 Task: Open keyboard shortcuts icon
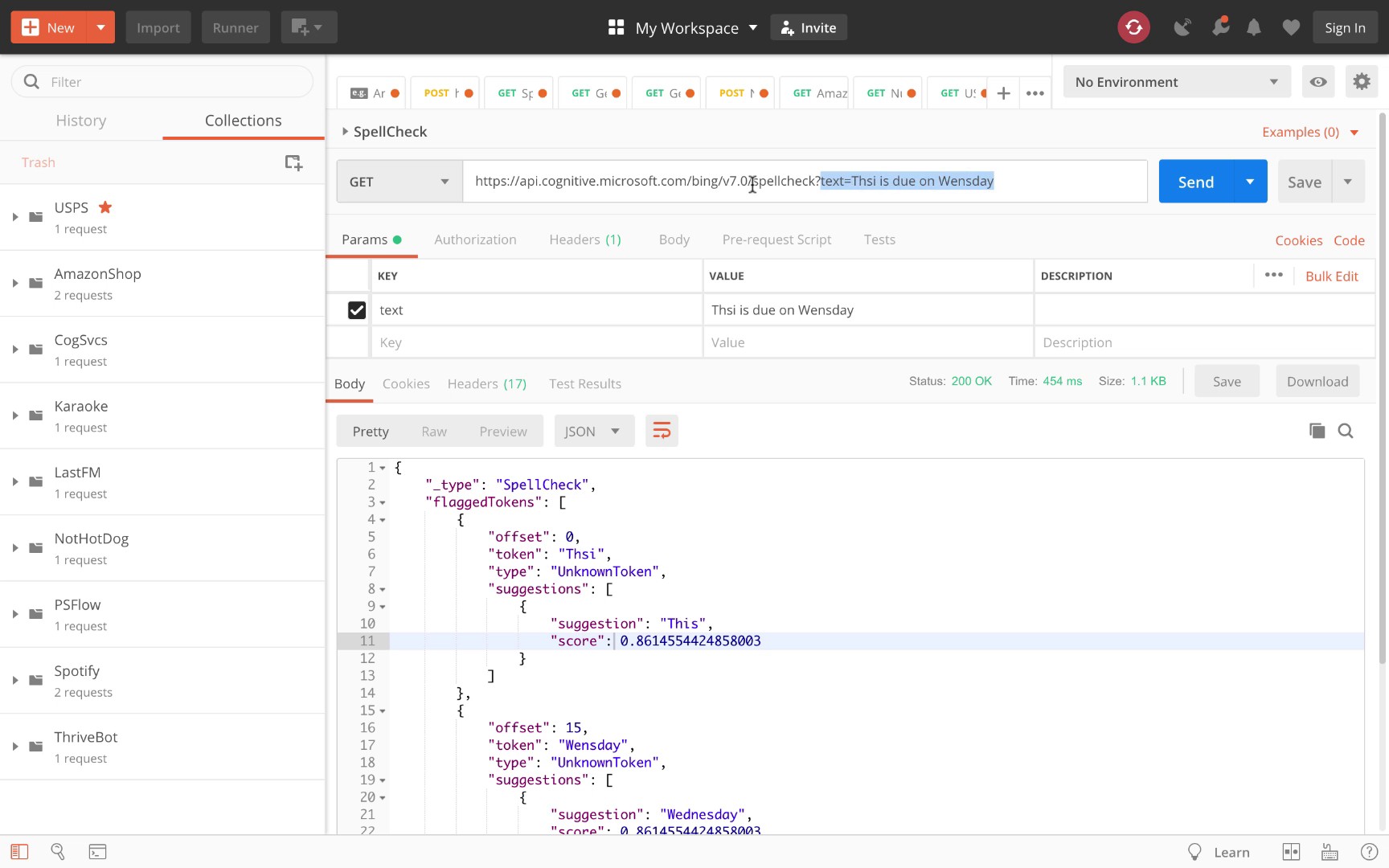(x=1330, y=852)
